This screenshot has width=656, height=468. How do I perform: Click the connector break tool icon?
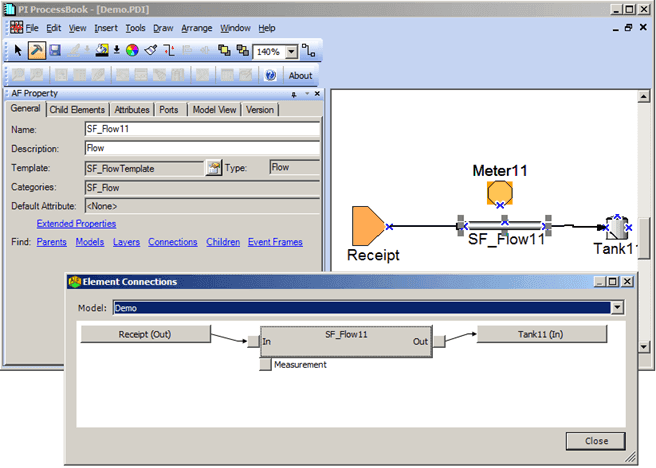169,51
